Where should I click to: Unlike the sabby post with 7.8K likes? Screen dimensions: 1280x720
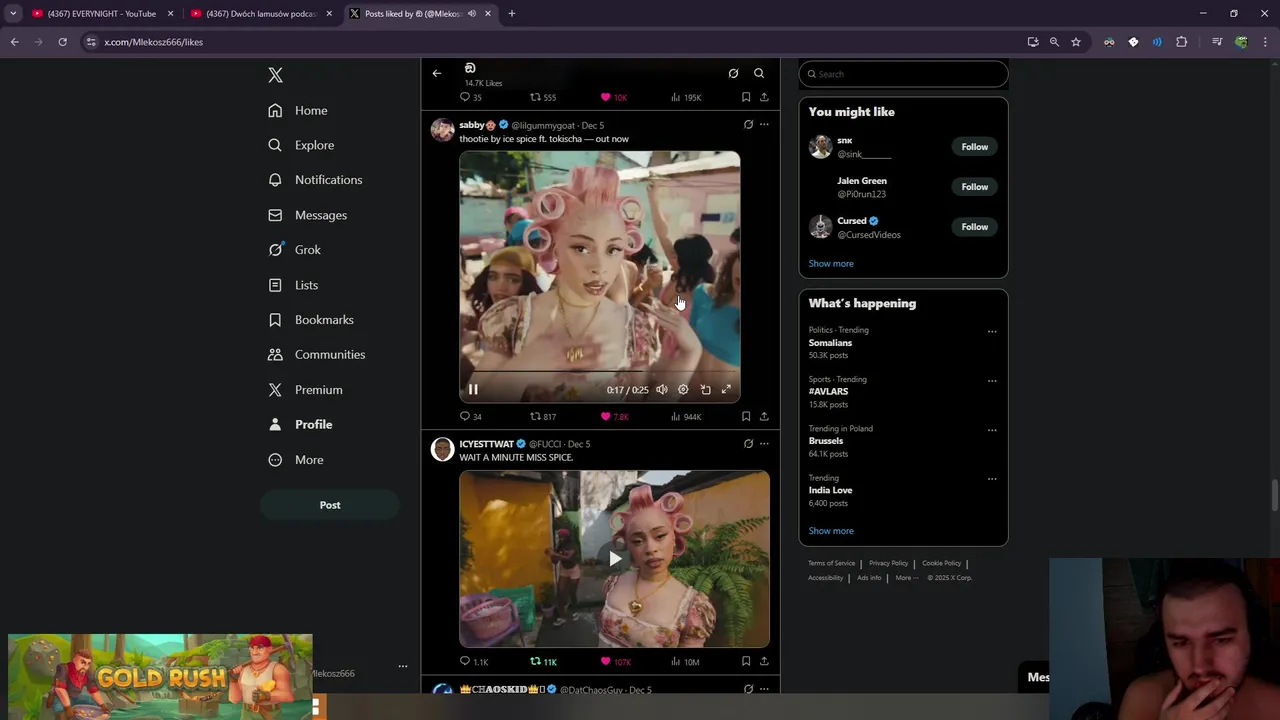click(614, 417)
